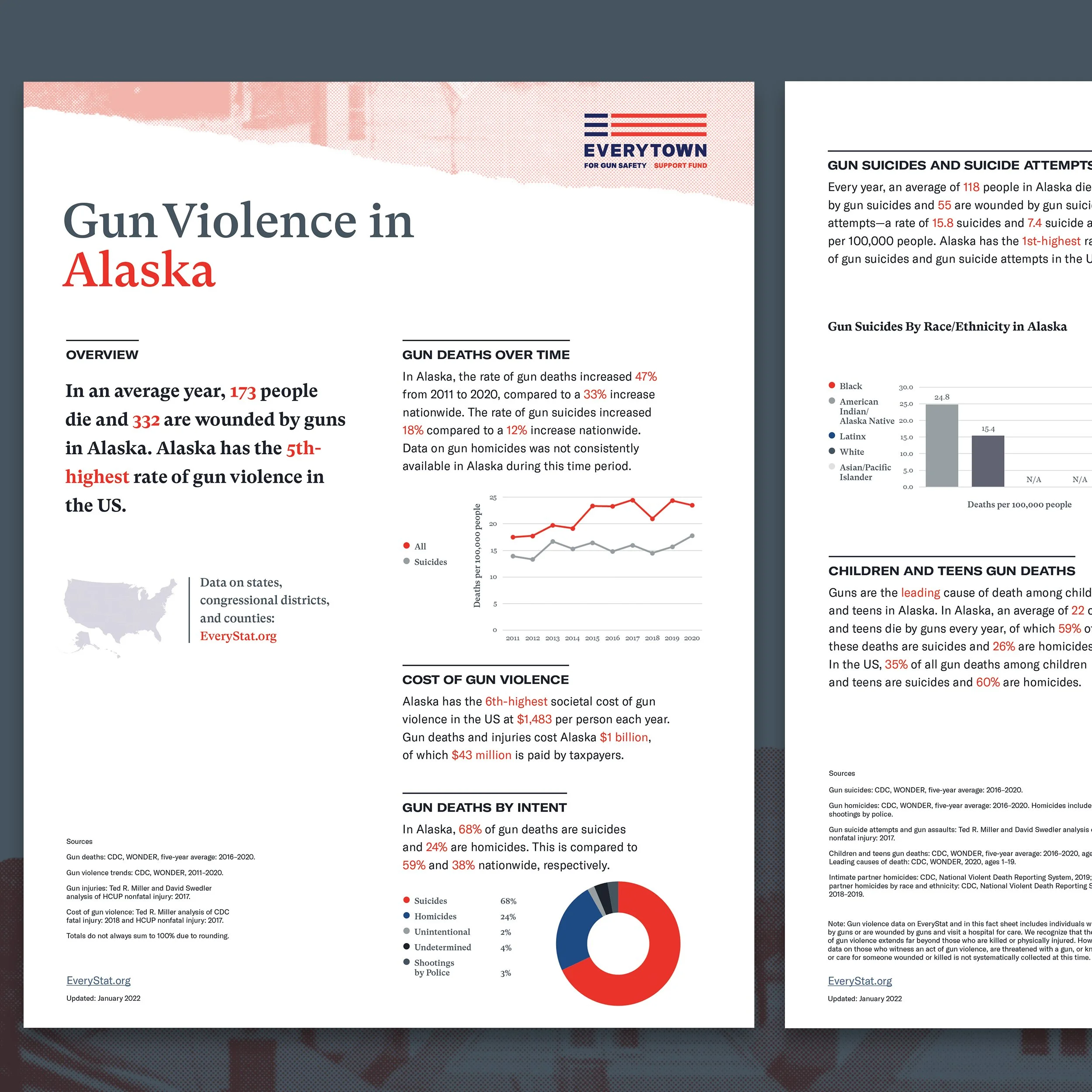Image resolution: width=1092 pixels, height=1092 pixels.
Task: Click the red '12%' value
Action: click(x=517, y=430)
